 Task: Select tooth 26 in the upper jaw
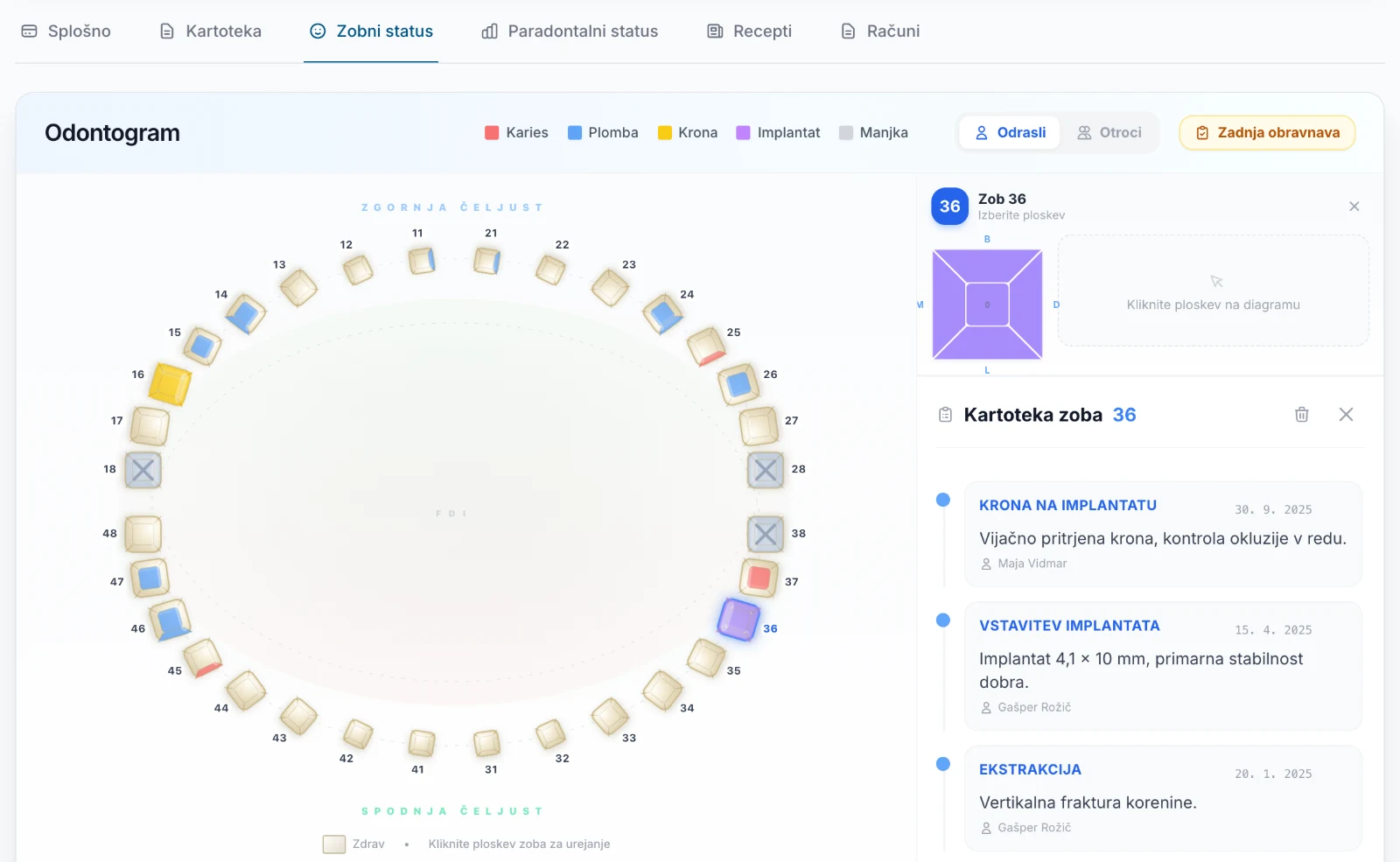click(738, 384)
